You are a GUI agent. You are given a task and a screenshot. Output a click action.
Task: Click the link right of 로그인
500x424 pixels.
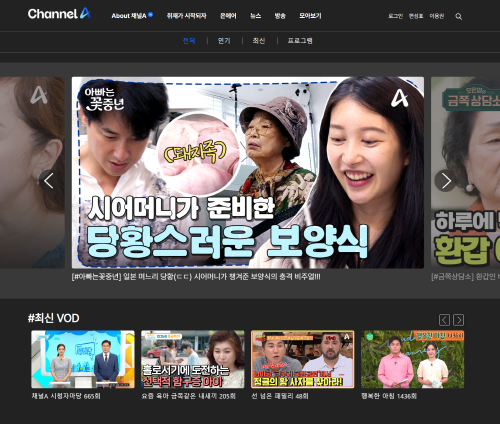(416, 16)
